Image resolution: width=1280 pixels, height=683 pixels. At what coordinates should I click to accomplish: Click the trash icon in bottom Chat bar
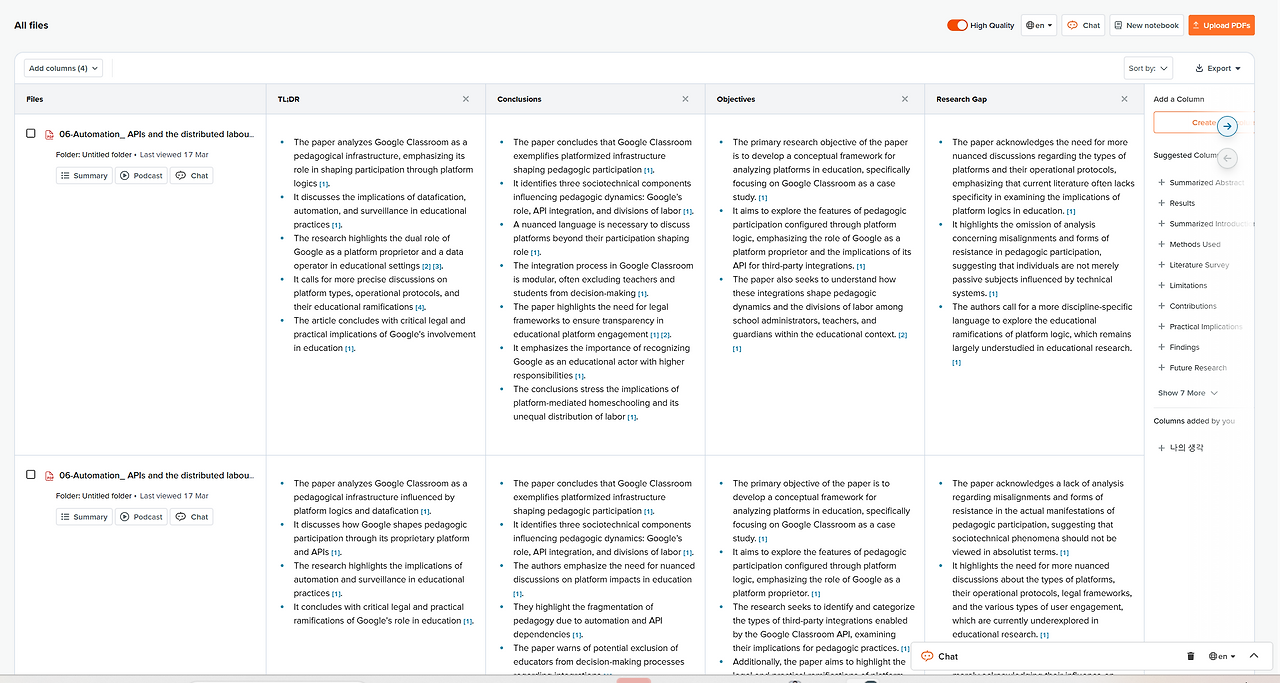click(x=1191, y=656)
